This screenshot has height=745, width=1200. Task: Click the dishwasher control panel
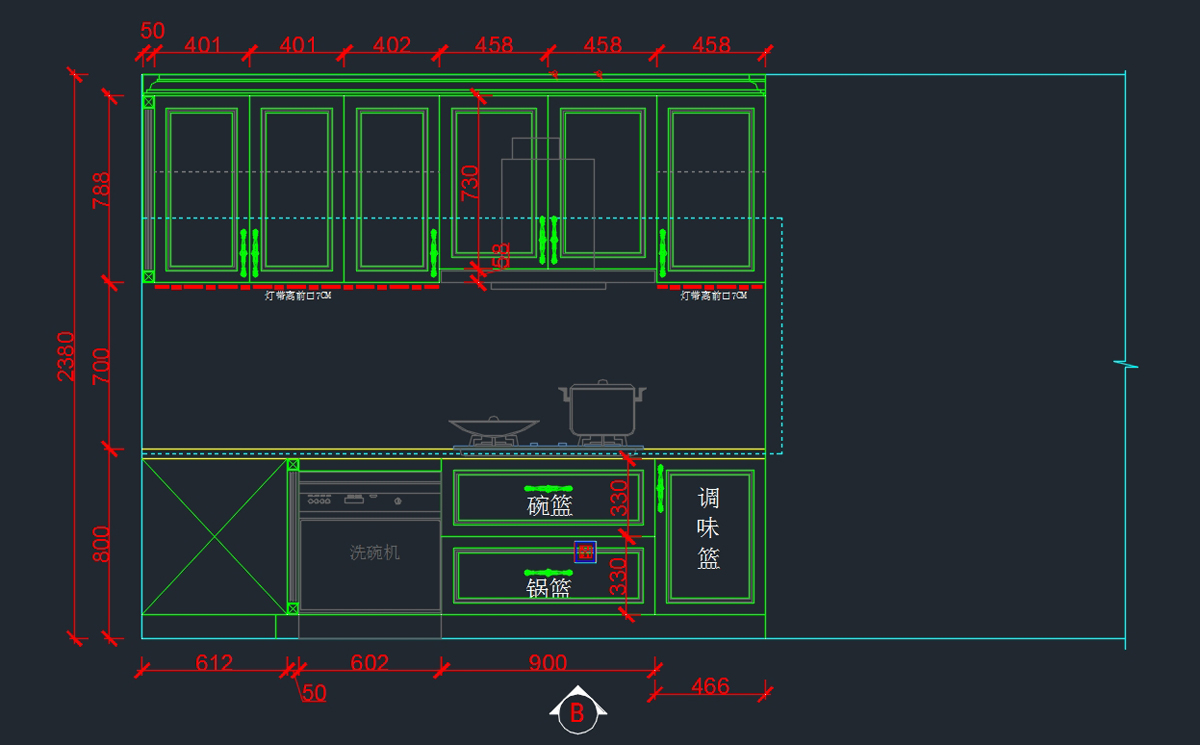[x=370, y=499]
